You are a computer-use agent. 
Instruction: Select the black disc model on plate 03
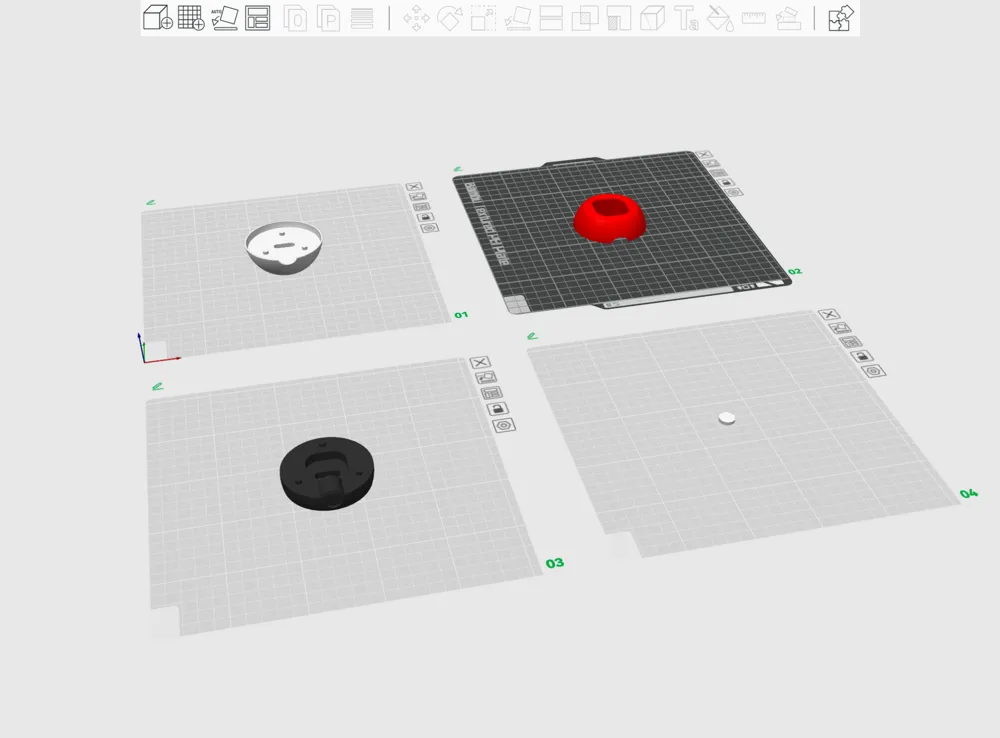point(326,471)
